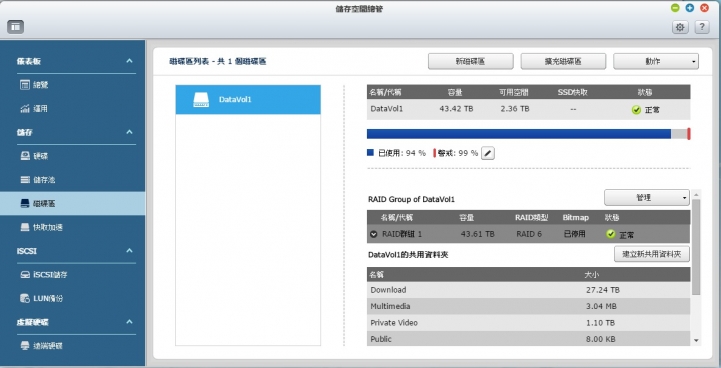The width and height of the screenshot is (721, 368).
Task: Minimize window with green button
Action: [x=675, y=8]
